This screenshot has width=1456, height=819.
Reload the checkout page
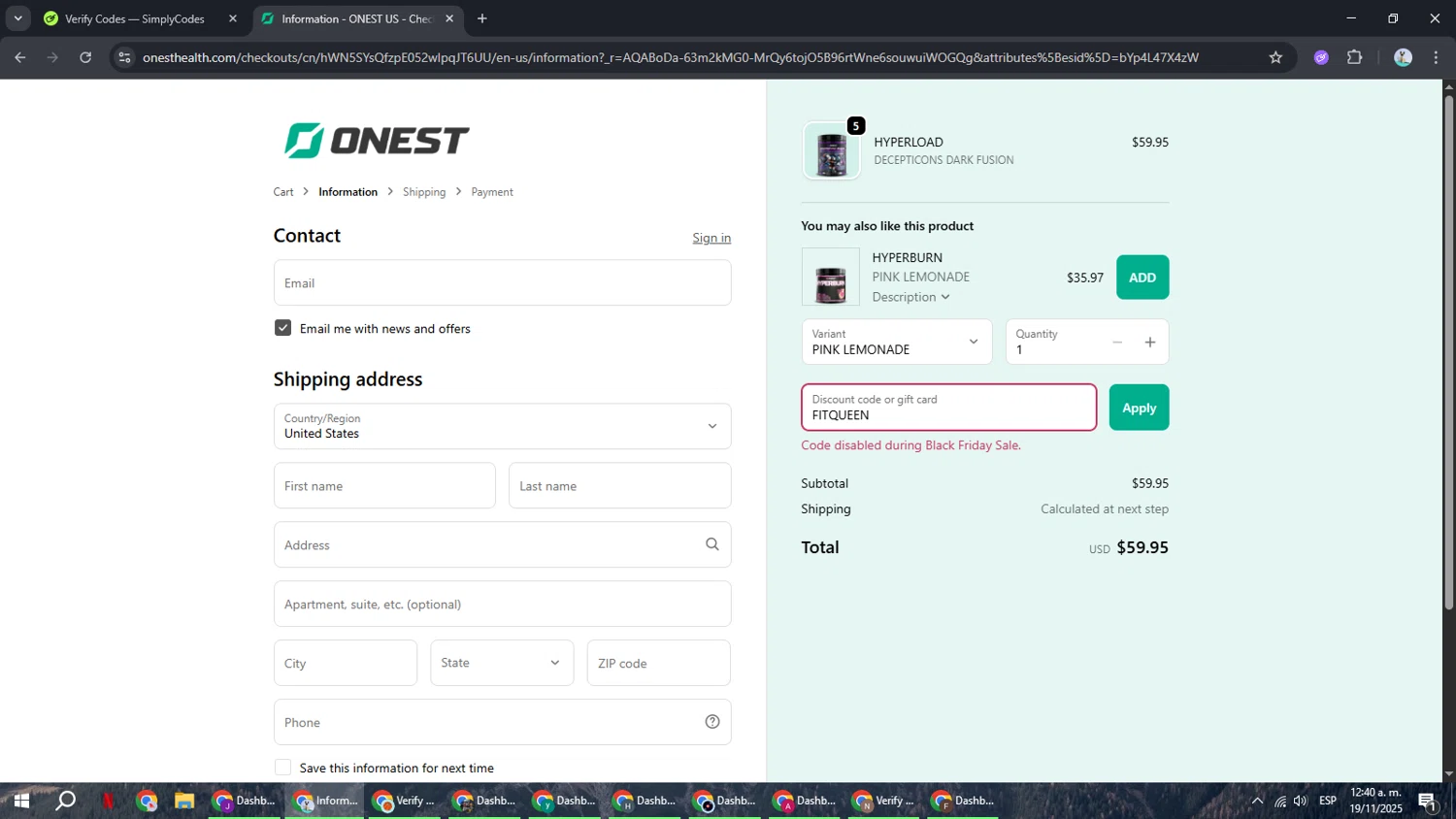pos(85,57)
